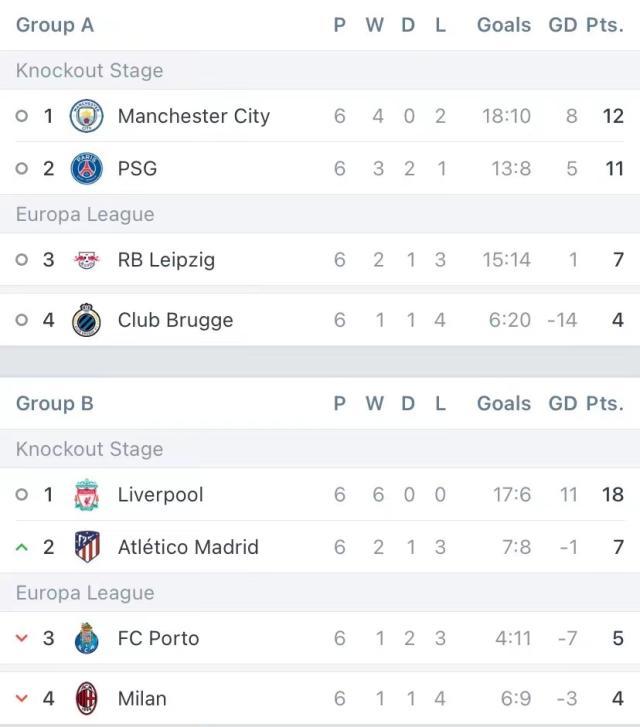The image size is (640, 727).
Task: Tap the Knockout Stage section label in Group A
Action: coord(90,71)
